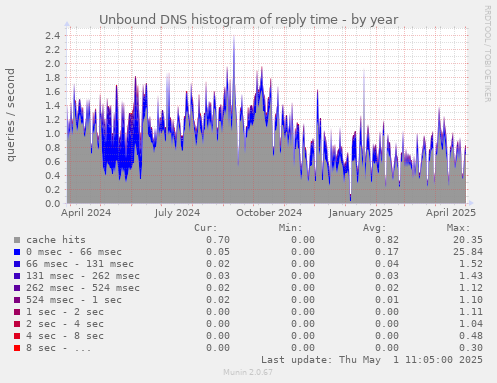The height and width of the screenshot is (383, 497).
Task: Click the 131 msec - 262 msec swatch
Action: 17,276
